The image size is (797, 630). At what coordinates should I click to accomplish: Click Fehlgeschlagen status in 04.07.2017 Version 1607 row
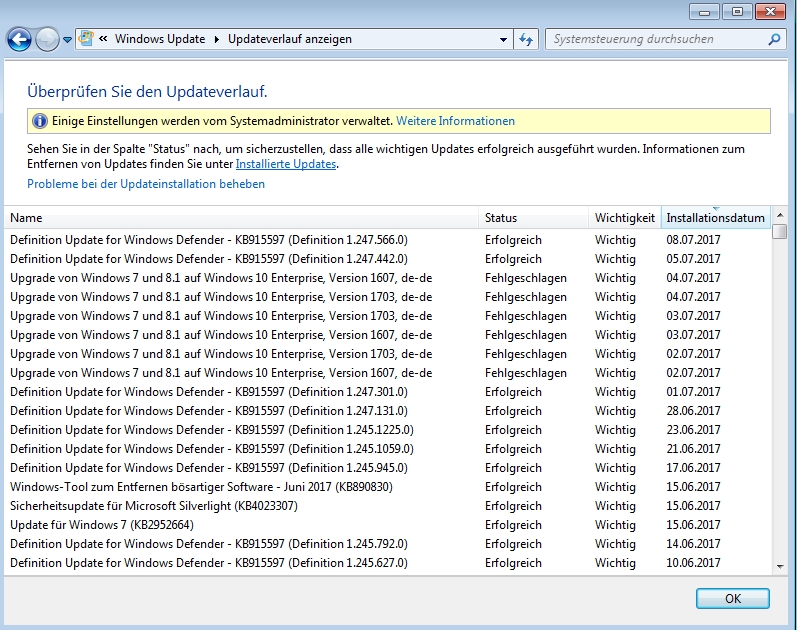pos(526,278)
